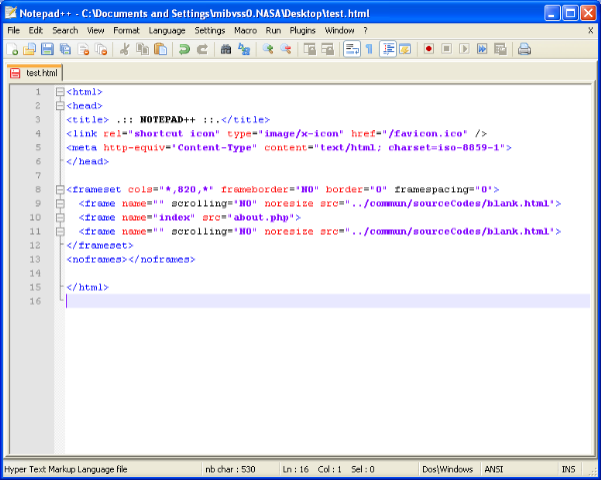This screenshot has width=601, height=480.
Task: Paste using the clipboard icon
Action: point(161,49)
